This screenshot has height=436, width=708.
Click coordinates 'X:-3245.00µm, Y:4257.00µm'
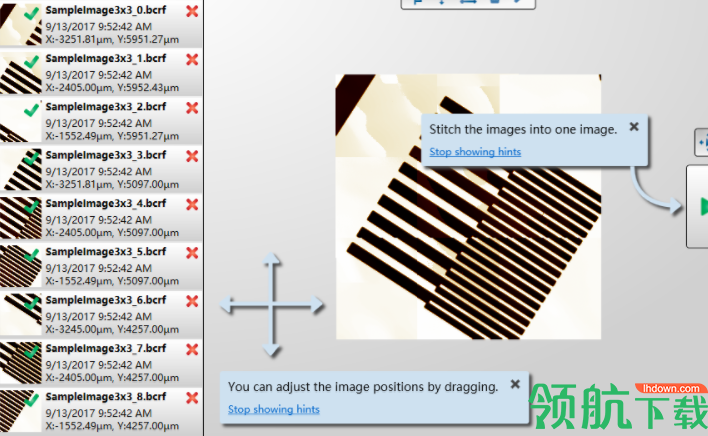pyautogui.click(x=112, y=329)
